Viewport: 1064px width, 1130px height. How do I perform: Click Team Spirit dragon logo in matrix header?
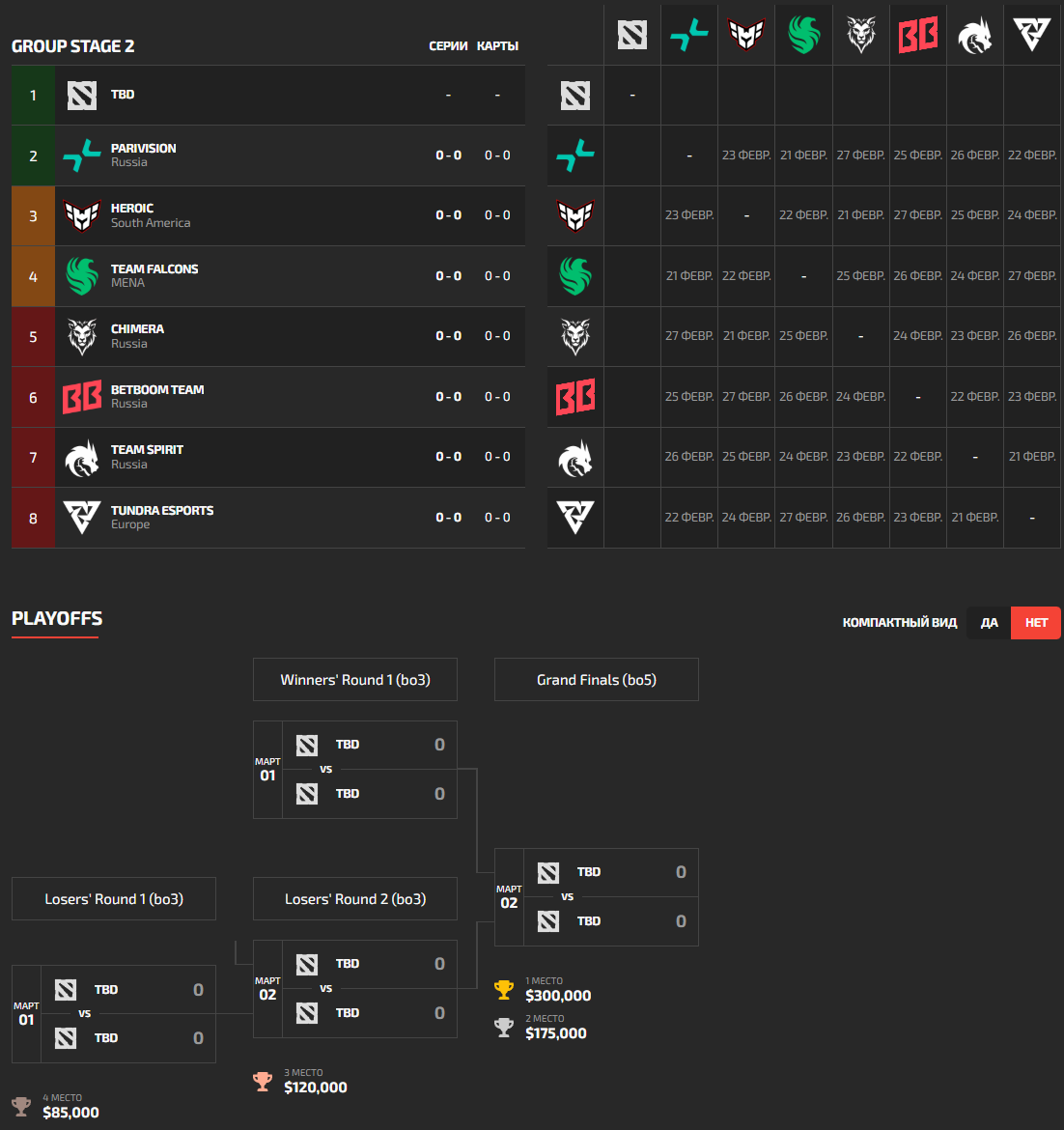pyautogui.click(x=974, y=36)
